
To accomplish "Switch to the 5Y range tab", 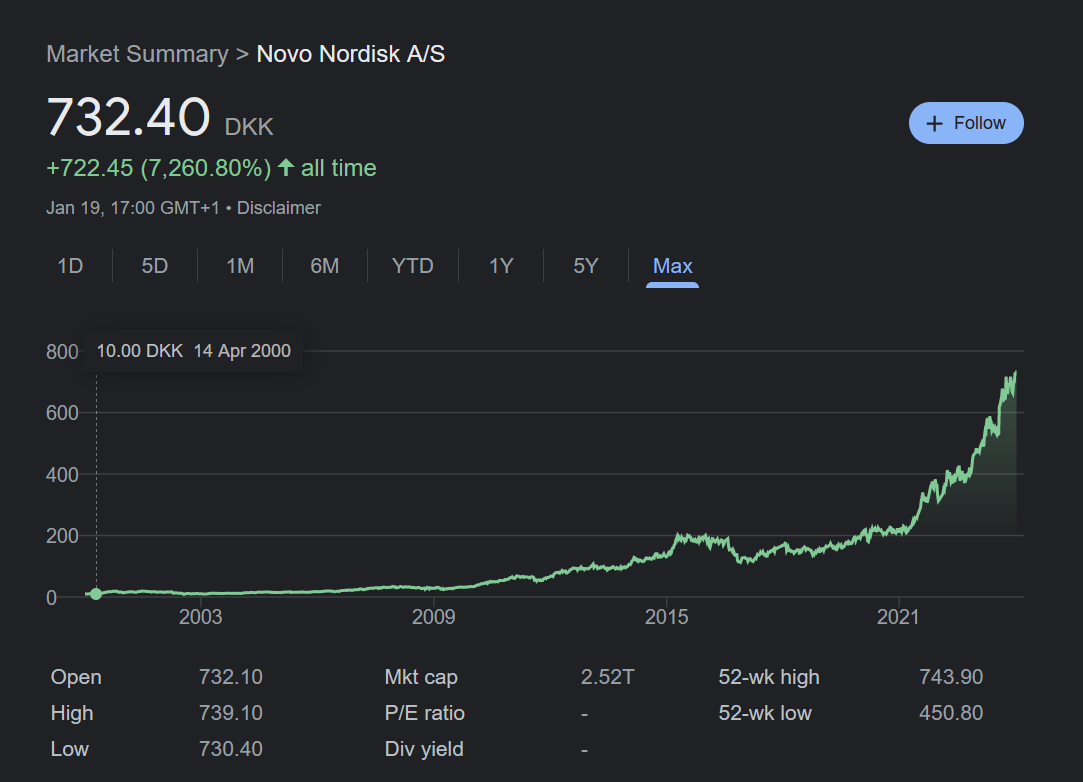I will pos(586,266).
